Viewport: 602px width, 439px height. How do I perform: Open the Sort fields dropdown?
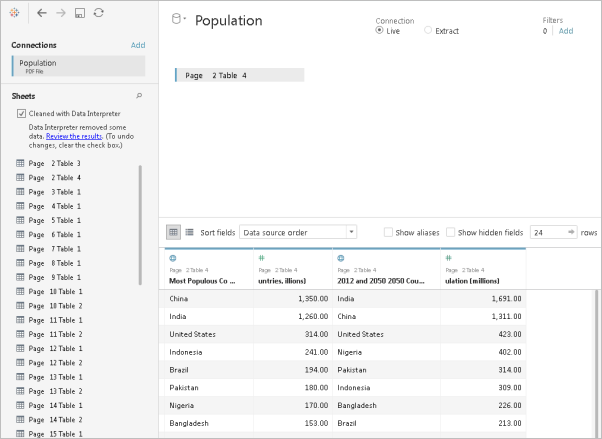(298, 232)
